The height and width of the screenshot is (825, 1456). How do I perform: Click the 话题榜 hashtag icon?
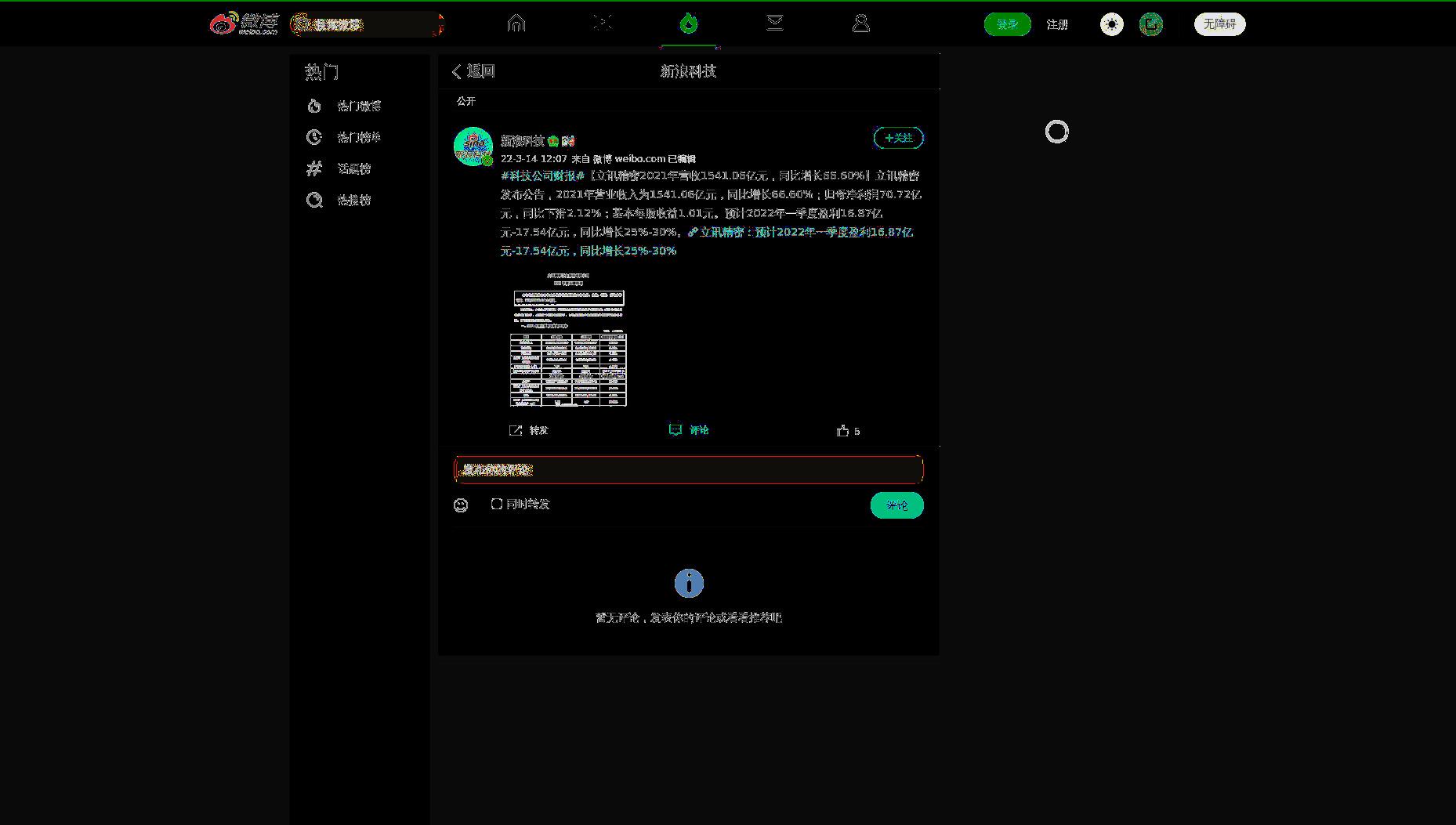(x=314, y=168)
